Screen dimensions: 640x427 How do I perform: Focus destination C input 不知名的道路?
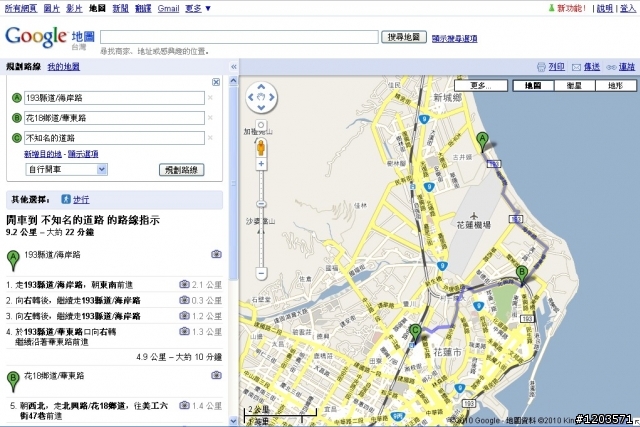pyautogui.click(x=114, y=138)
